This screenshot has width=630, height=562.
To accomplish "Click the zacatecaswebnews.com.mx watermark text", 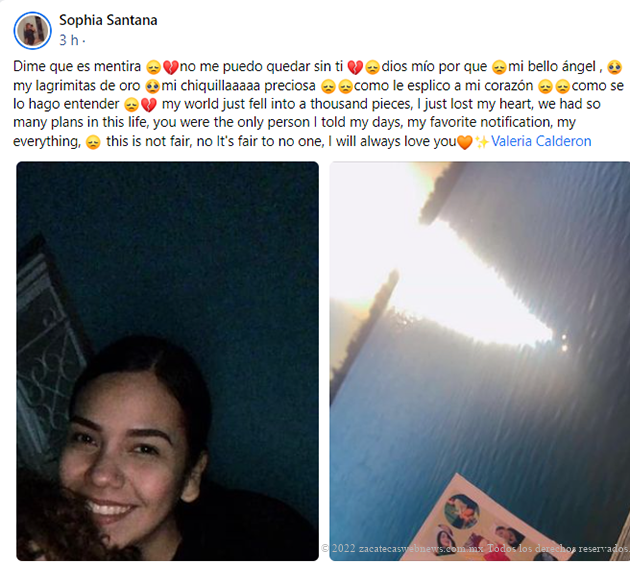I will pyautogui.click(x=475, y=548).
